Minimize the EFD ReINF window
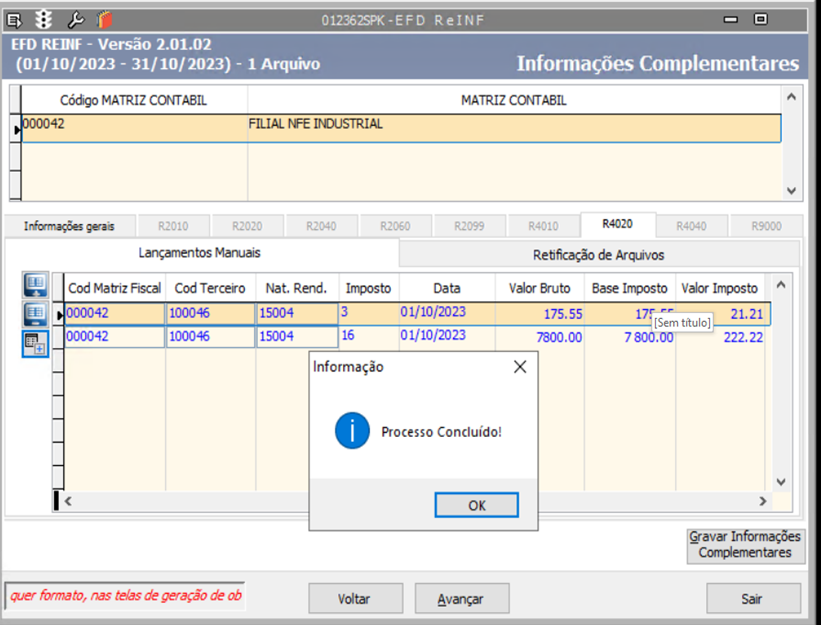Screen dimensions: 821x625 click(730, 20)
